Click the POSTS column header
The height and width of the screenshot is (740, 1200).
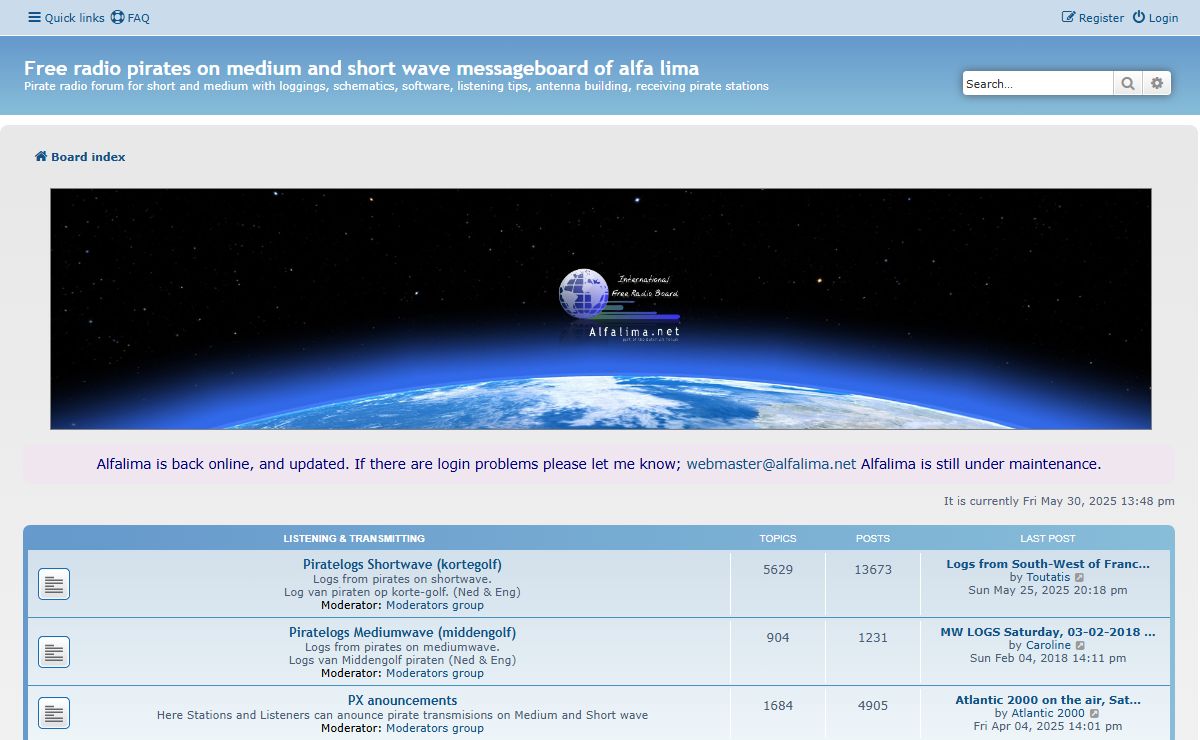pos(873,538)
